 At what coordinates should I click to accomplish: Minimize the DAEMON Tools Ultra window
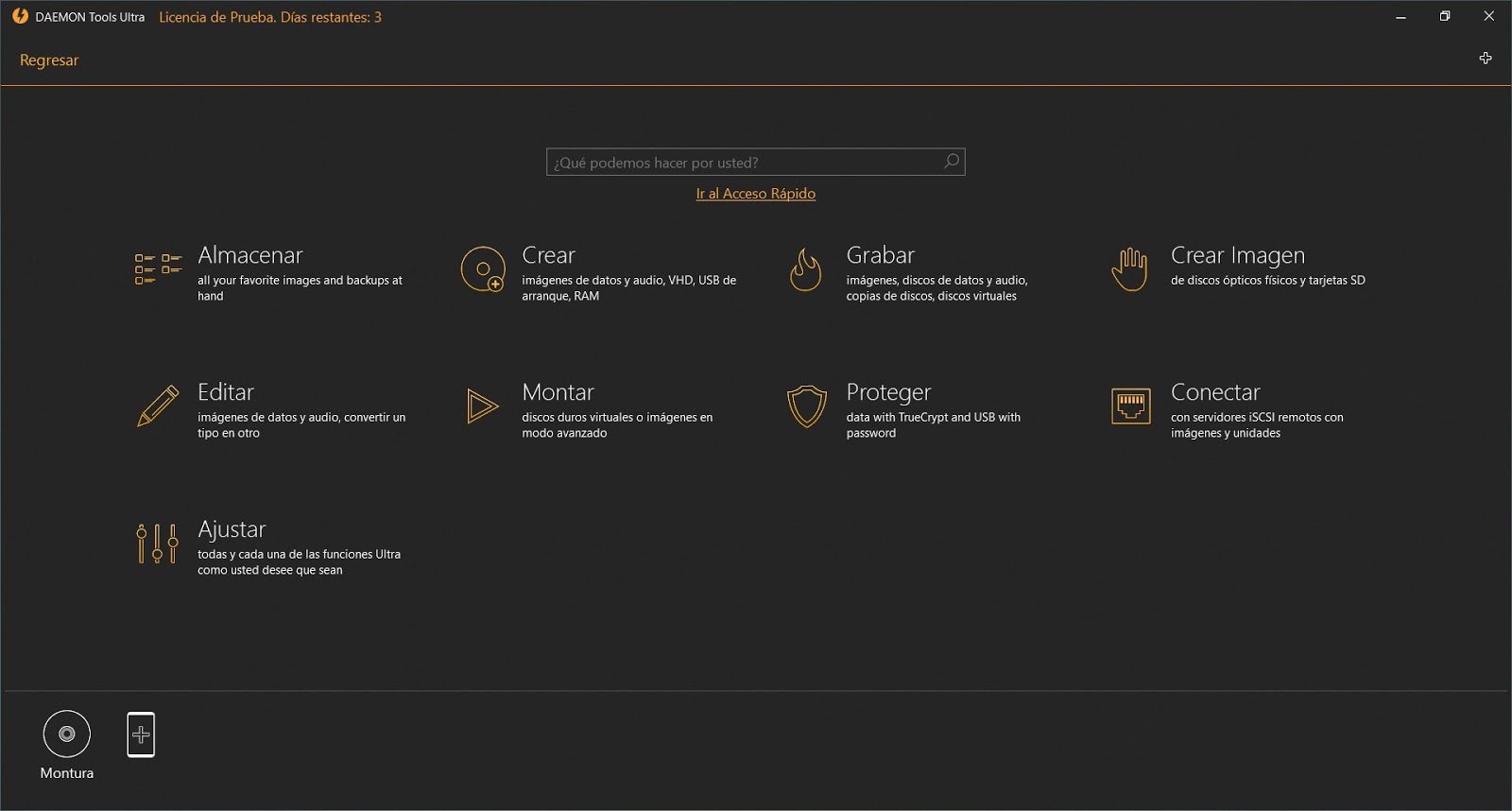[1401, 16]
